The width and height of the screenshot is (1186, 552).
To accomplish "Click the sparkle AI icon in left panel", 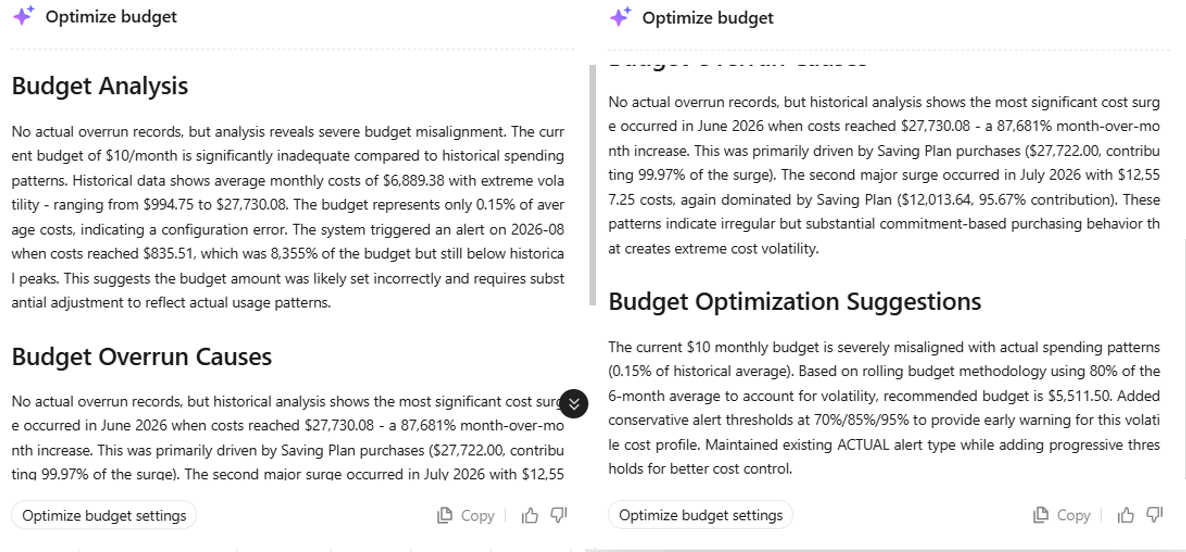I will coord(23,16).
